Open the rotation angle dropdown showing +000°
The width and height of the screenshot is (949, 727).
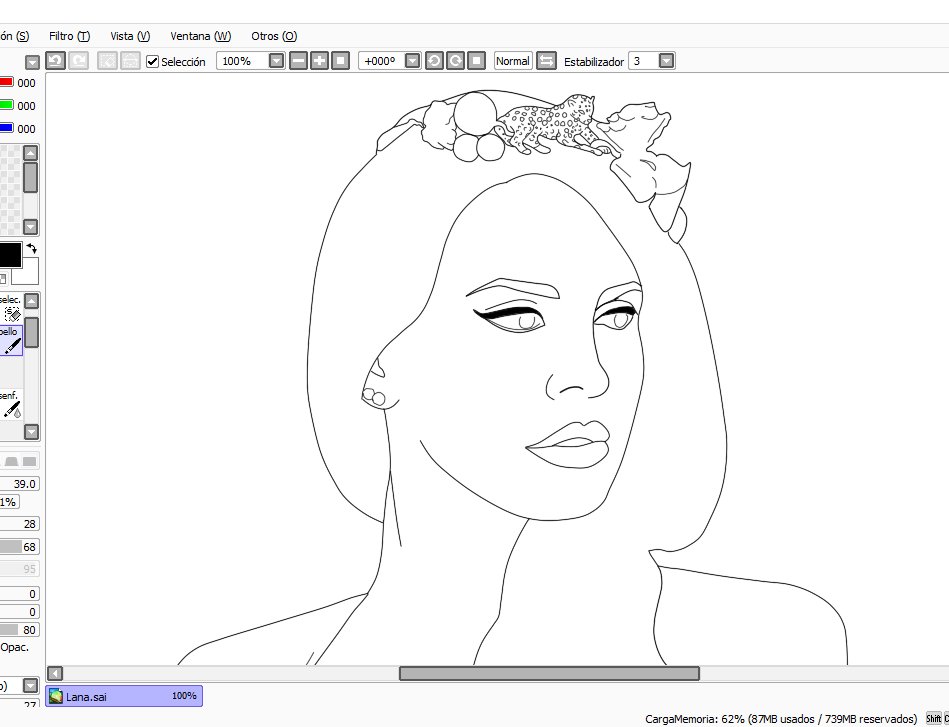(412, 61)
